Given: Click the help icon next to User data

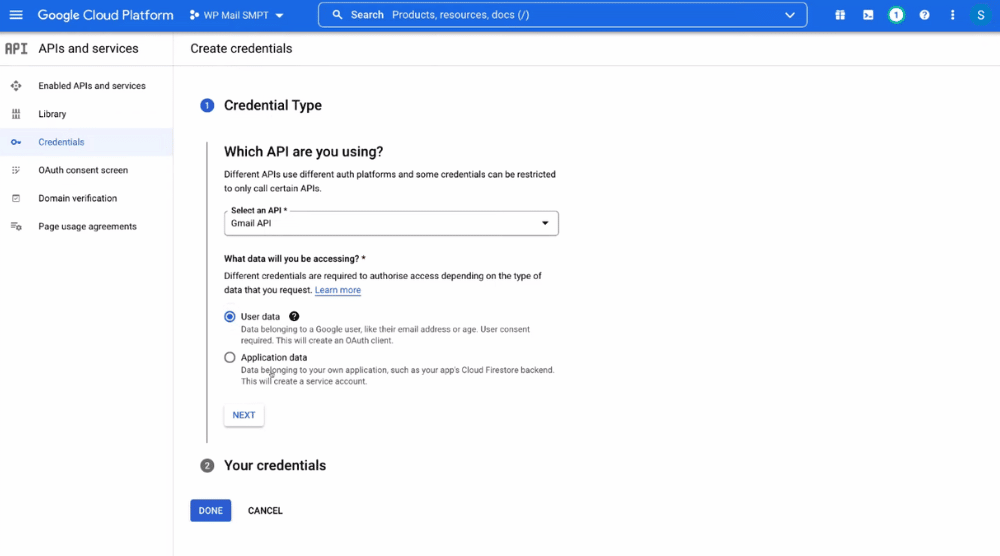Looking at the screenshot, I should [294, 316].
